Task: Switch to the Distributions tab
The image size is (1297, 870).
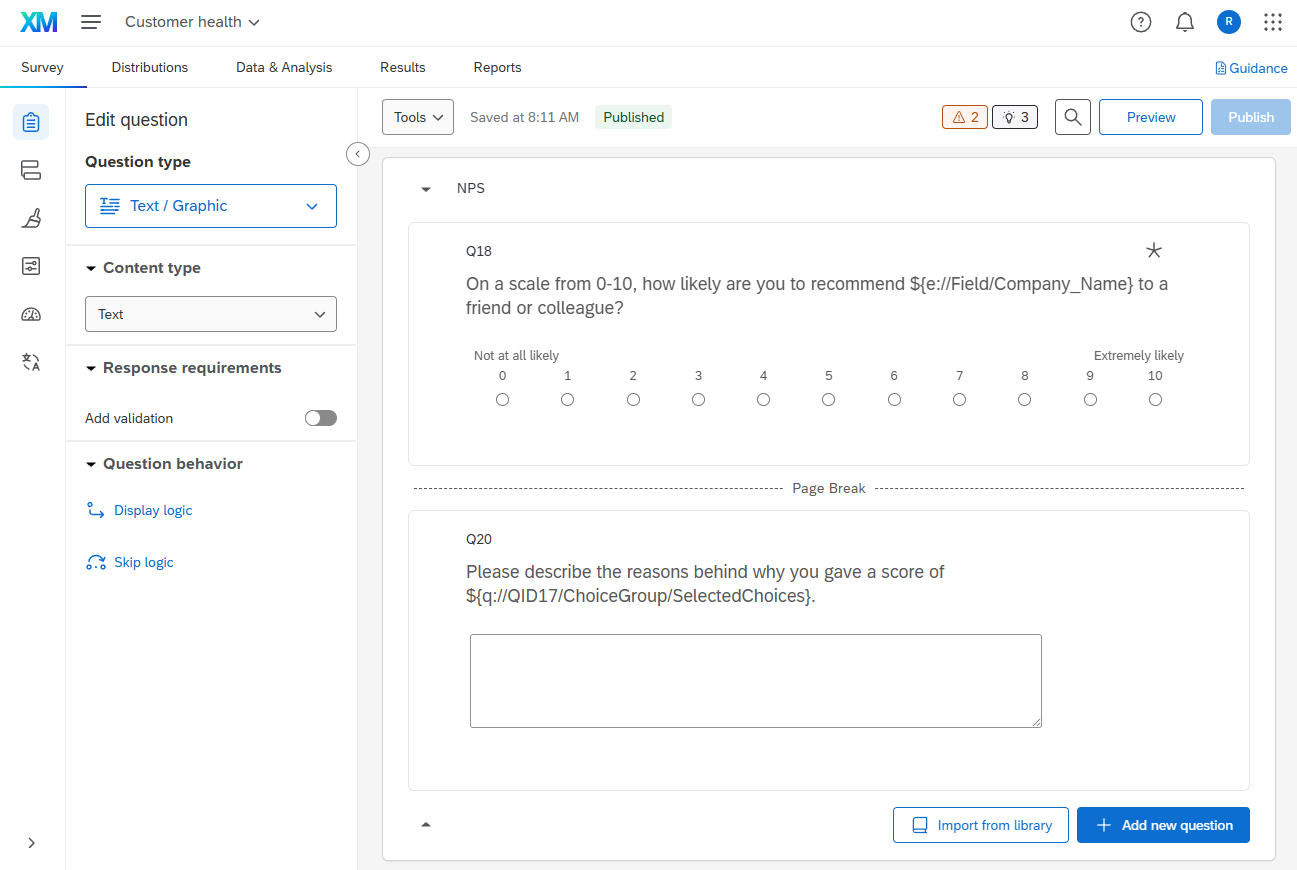Action: click(x=150, y=68)
